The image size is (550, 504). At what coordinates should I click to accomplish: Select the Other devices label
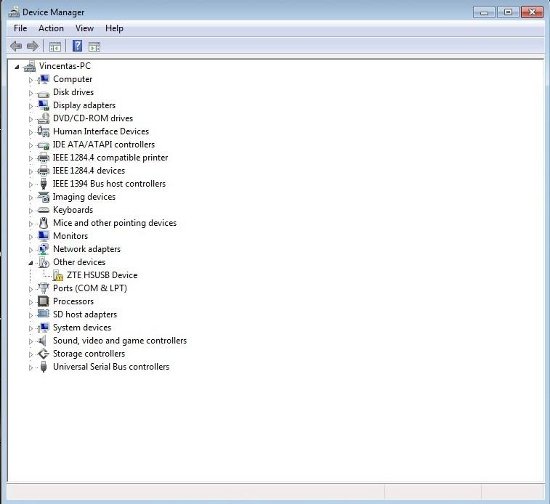79,262
